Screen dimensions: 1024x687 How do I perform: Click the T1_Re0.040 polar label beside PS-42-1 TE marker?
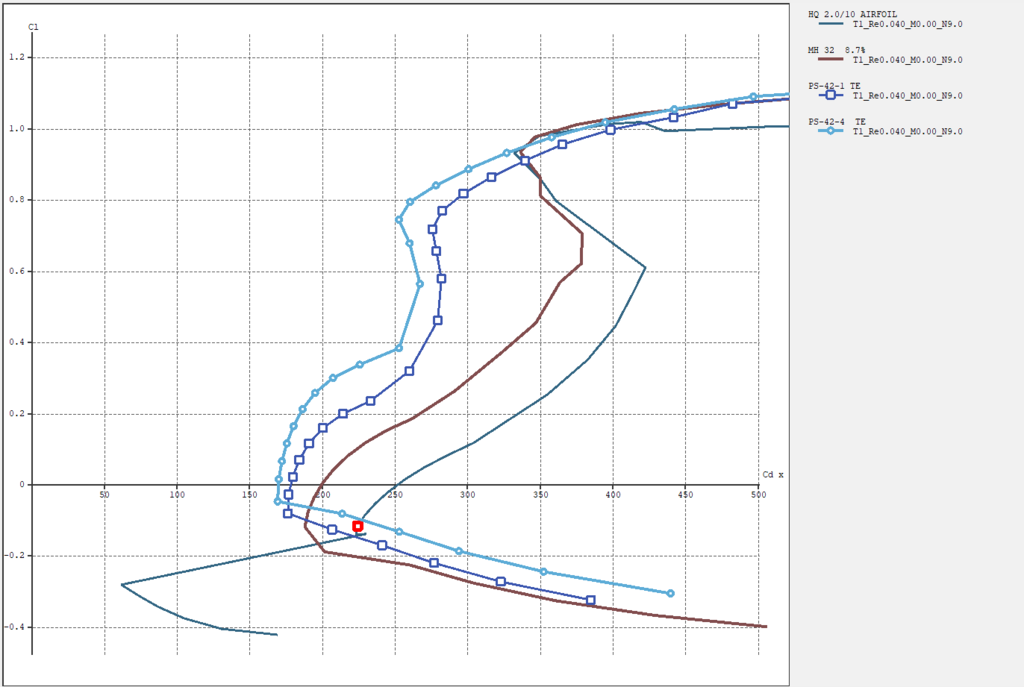(907, 97)
